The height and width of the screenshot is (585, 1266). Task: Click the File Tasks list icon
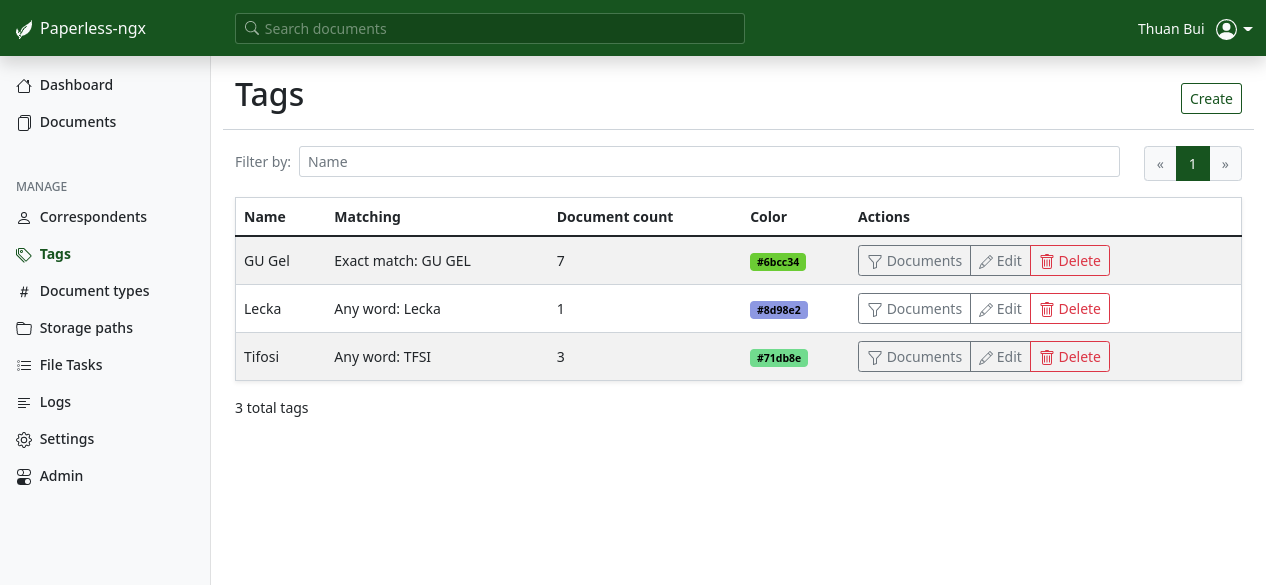pyautogui.click(x=24, y=366)
